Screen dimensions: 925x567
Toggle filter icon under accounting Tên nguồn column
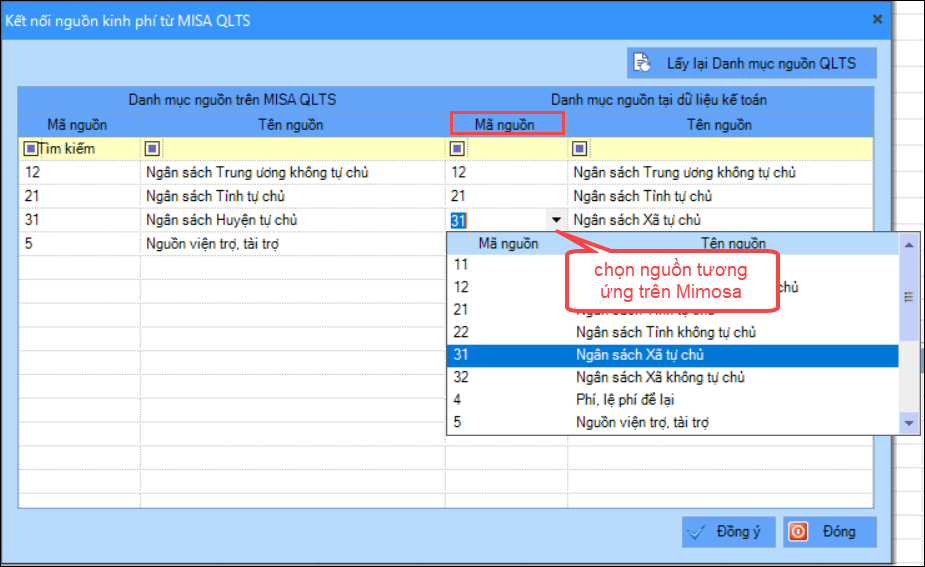pos(579,149)
